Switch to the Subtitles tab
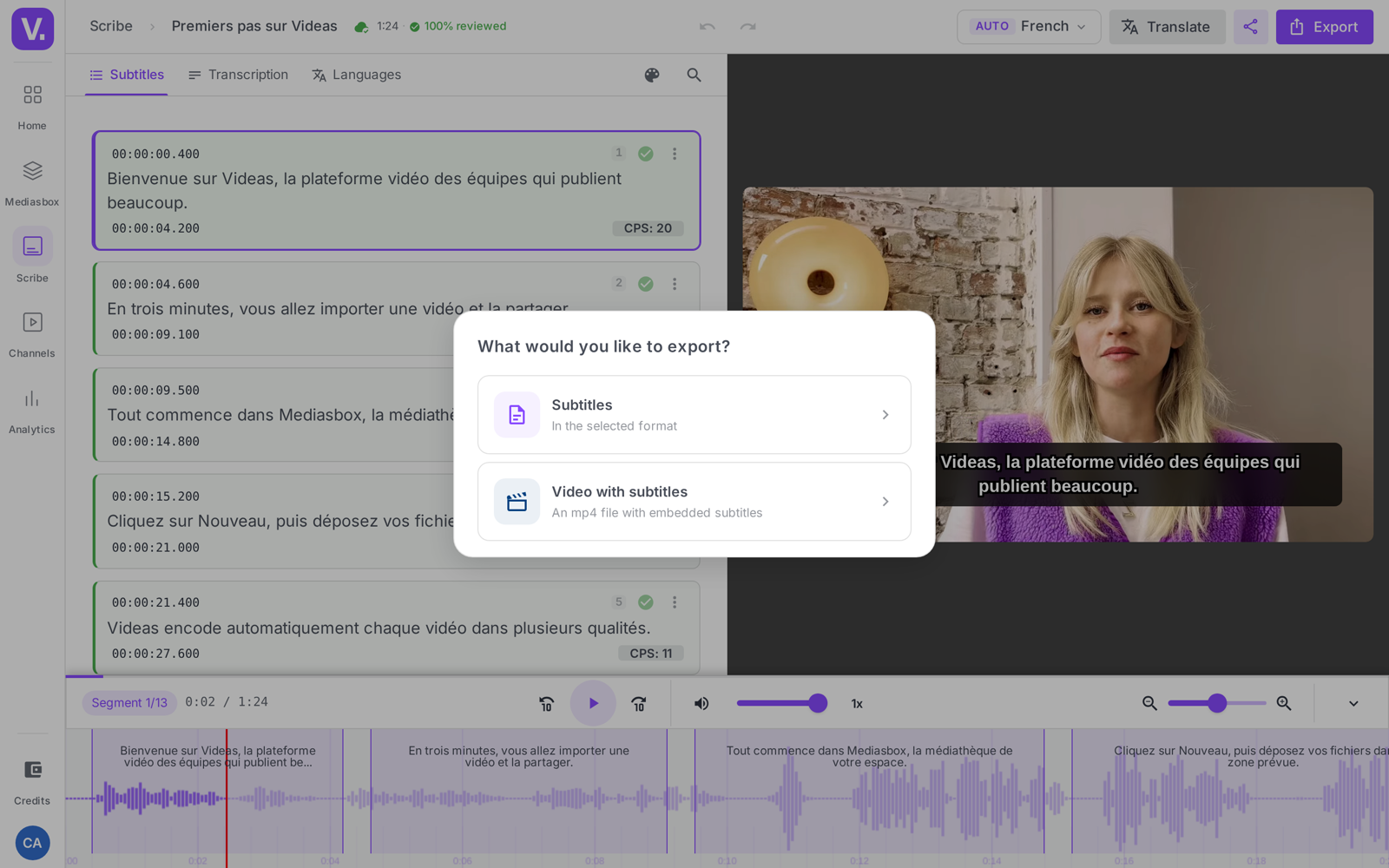1389x868 pixels. click(127, 76)
